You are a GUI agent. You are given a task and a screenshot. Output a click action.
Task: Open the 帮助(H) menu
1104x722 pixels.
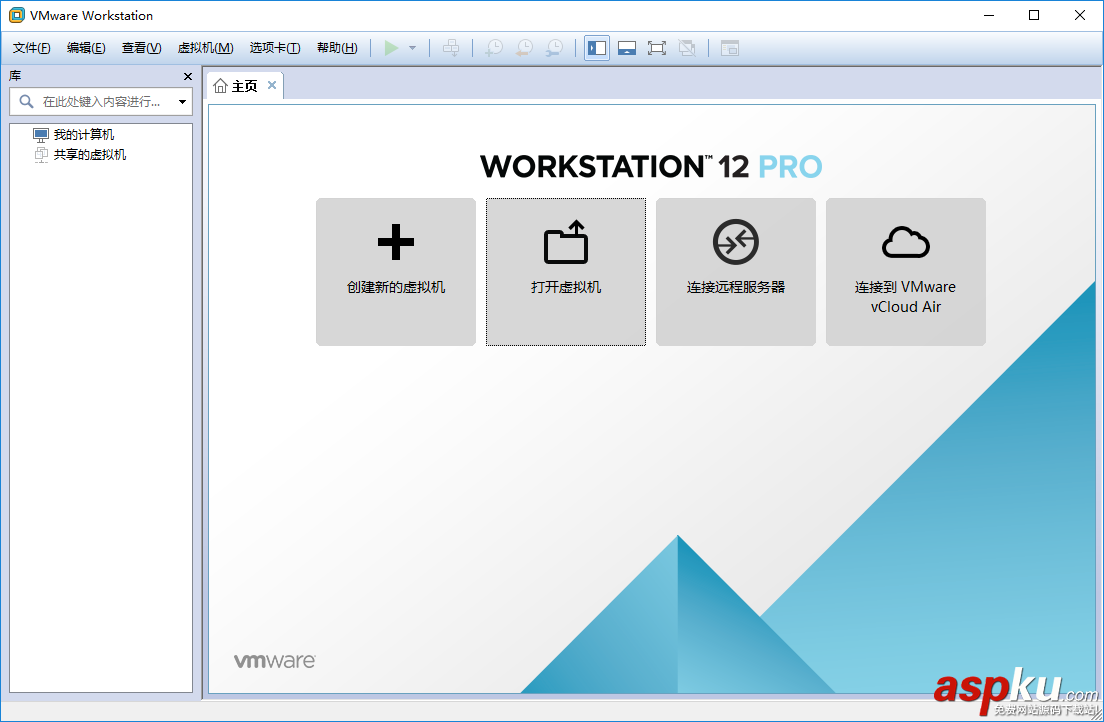pos(337,48)
